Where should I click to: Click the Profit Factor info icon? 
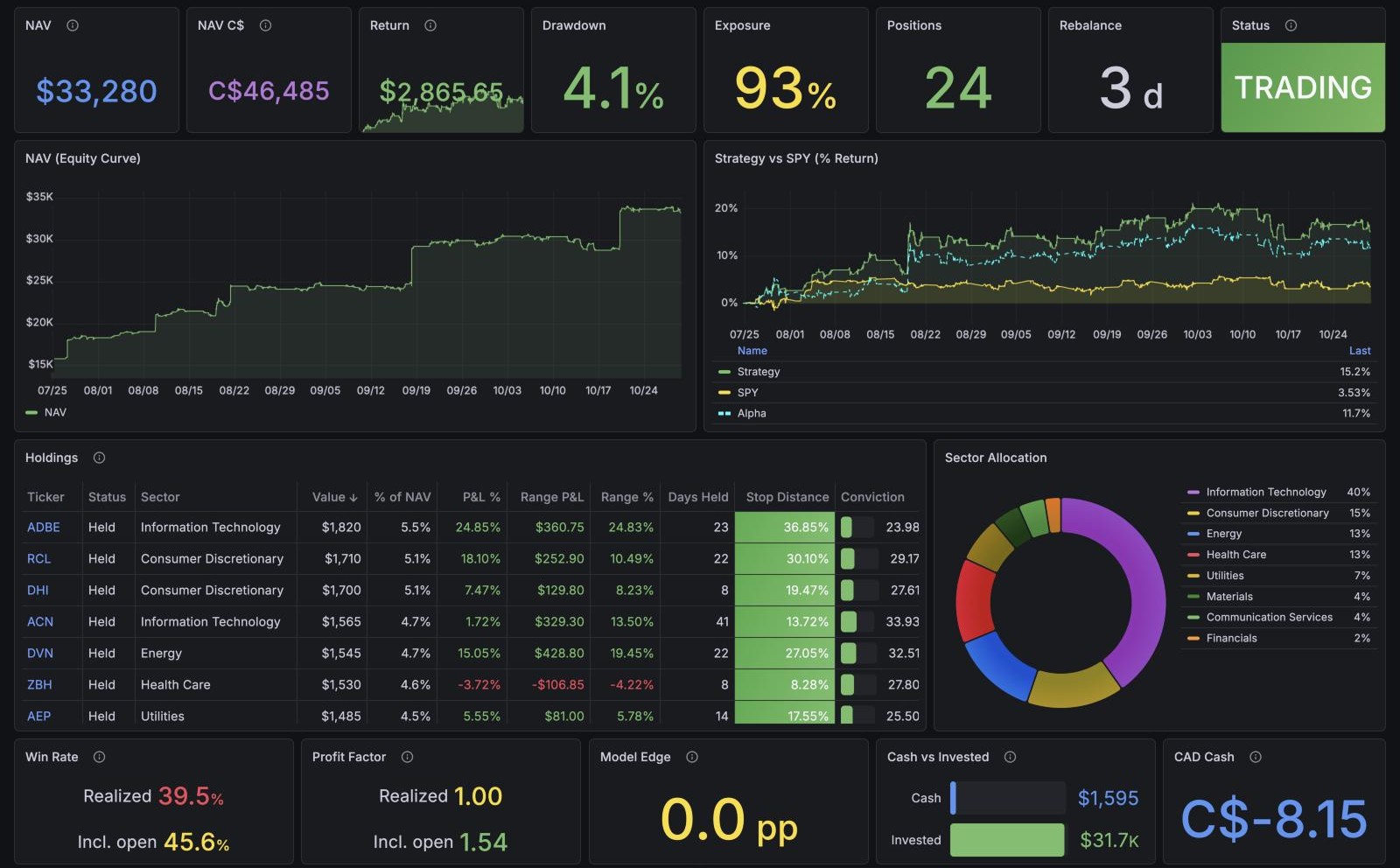(407, 757)
